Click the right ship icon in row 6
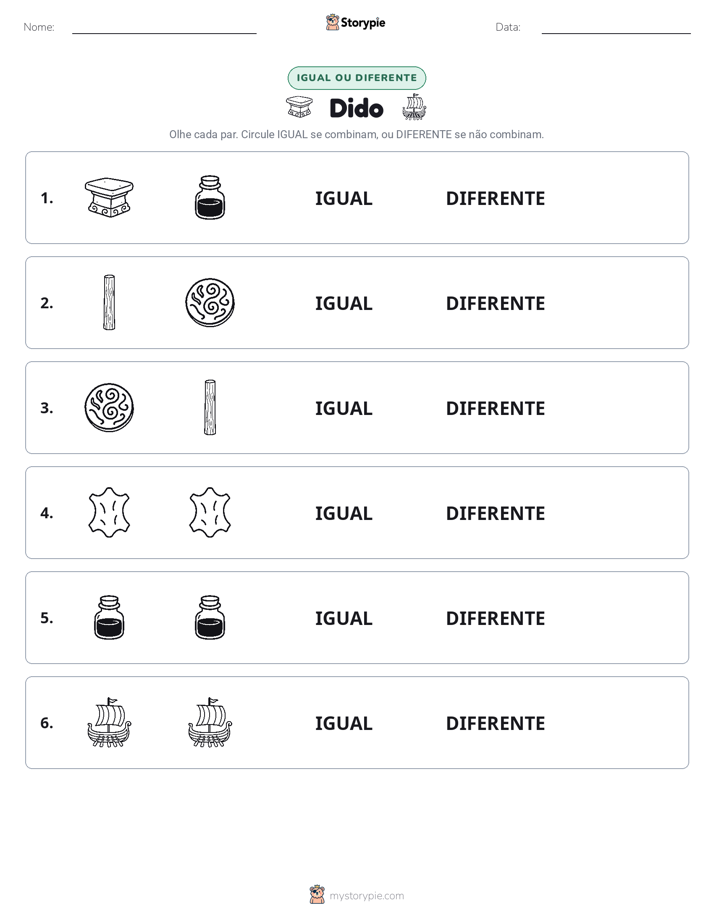This screenshot has width=714, height=924. pyautogui.click(x=210, y=722)
